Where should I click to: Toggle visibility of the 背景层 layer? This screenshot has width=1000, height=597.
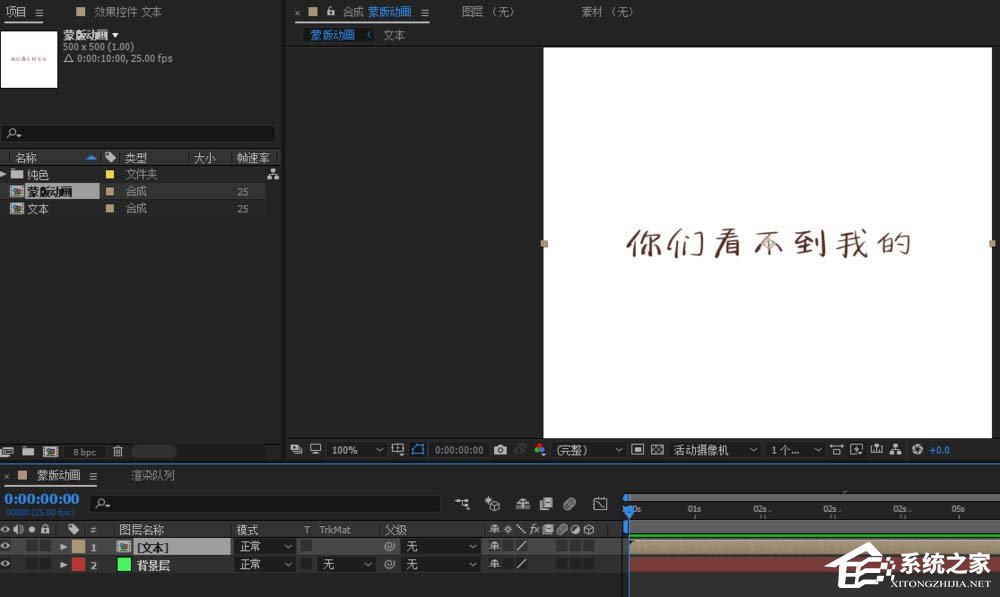click(4, 564)
